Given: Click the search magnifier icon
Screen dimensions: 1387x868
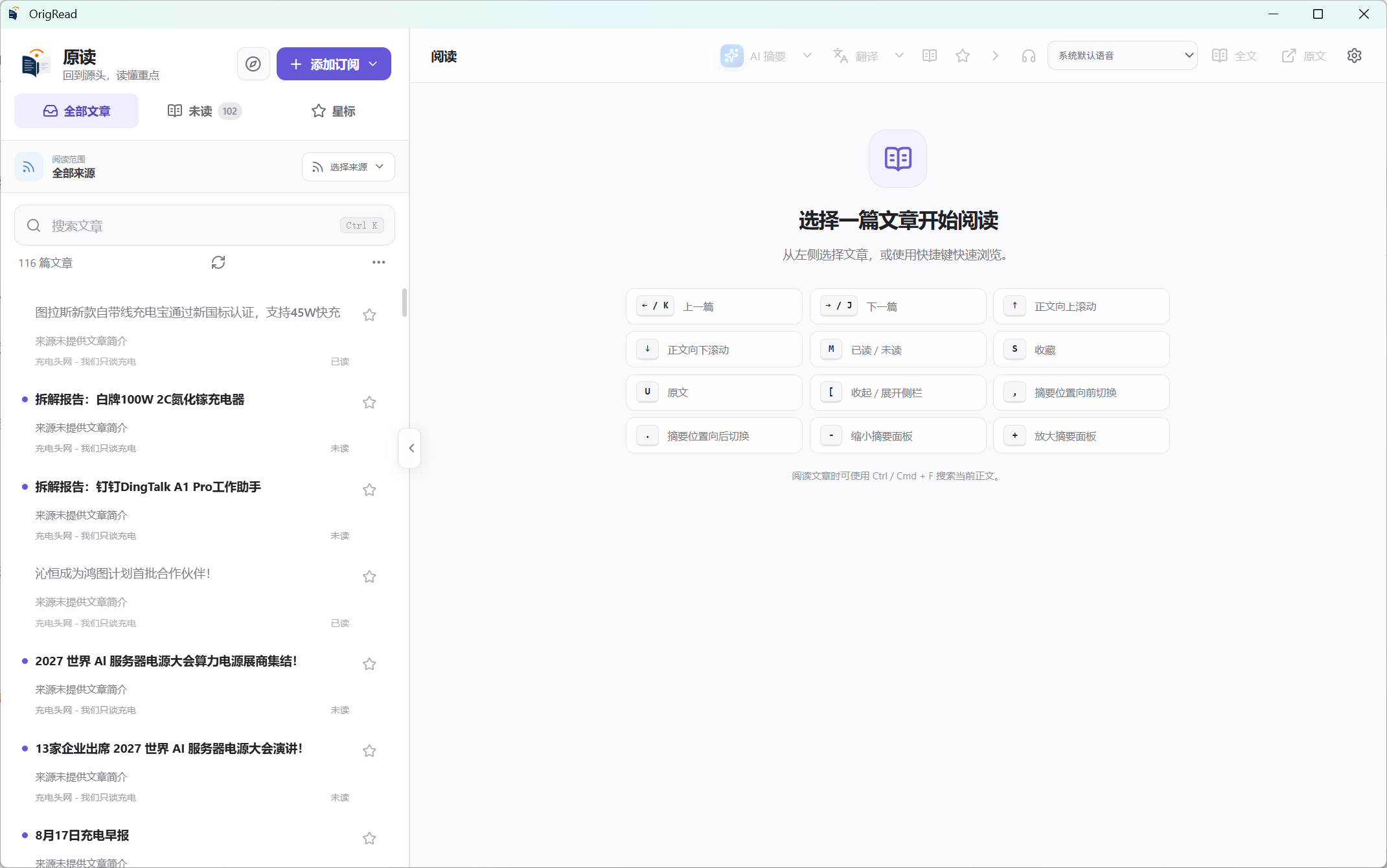Looking at the screenshot, I should pyautogui.click(x=34, y=225).
